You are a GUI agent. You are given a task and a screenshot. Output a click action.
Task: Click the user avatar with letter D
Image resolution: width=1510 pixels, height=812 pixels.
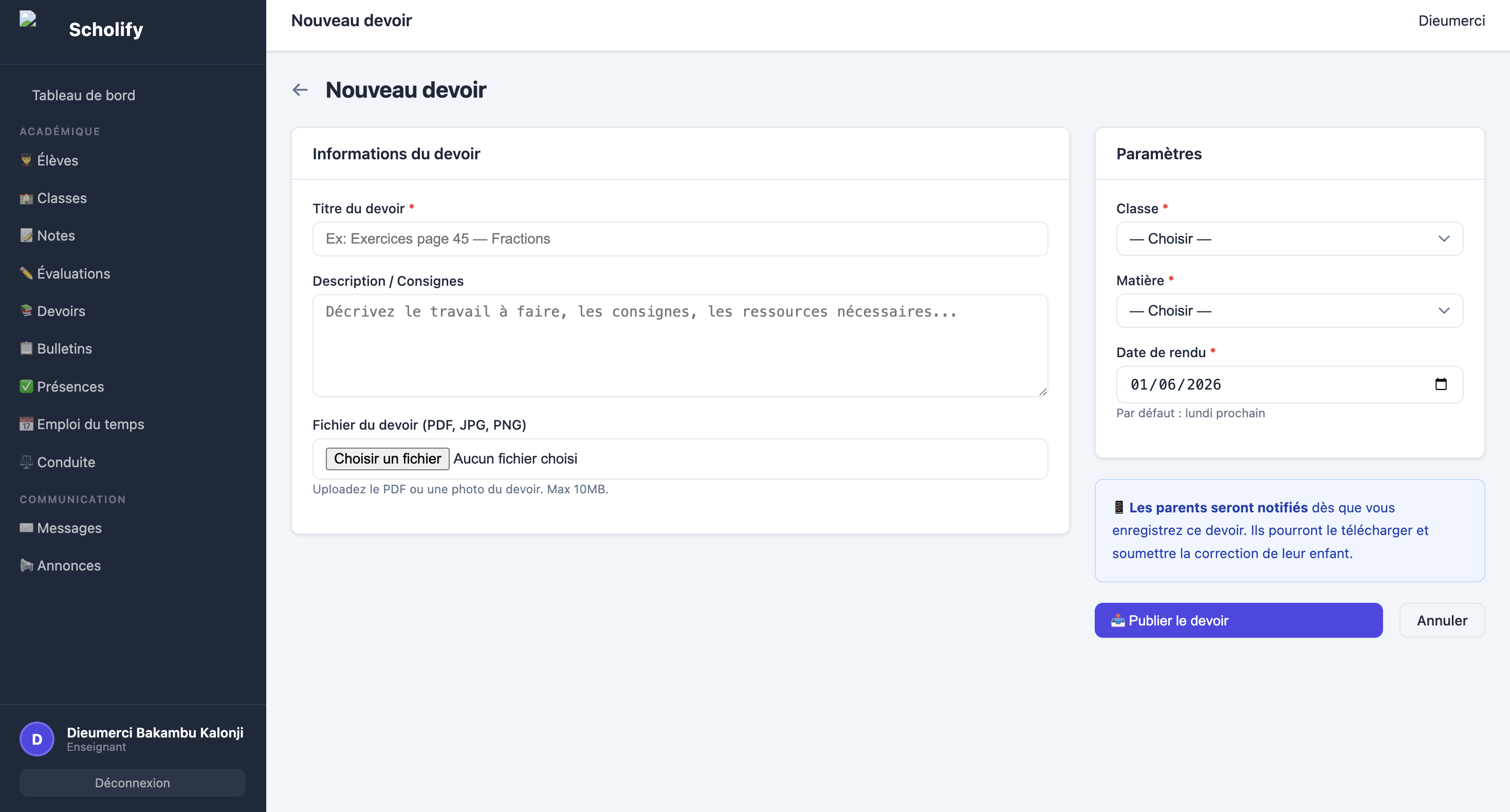tap(37, 739)
